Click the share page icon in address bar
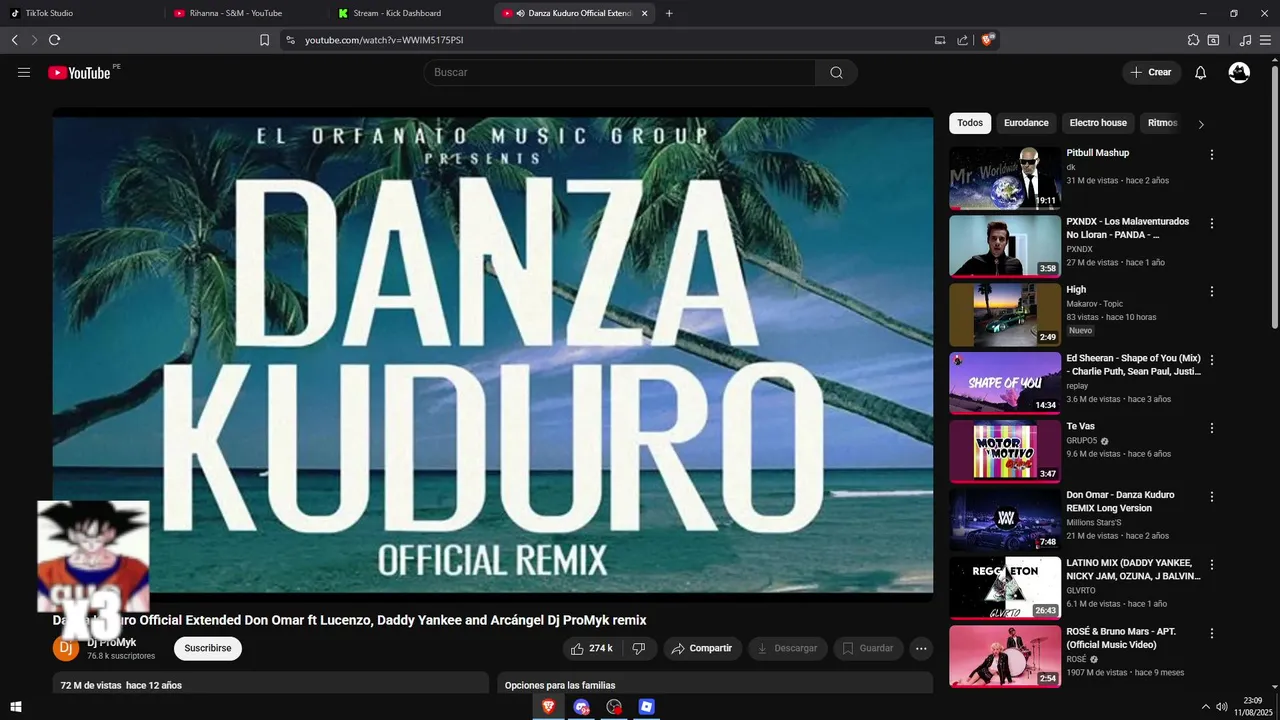Screen dimensions: 1280x720 962,40
